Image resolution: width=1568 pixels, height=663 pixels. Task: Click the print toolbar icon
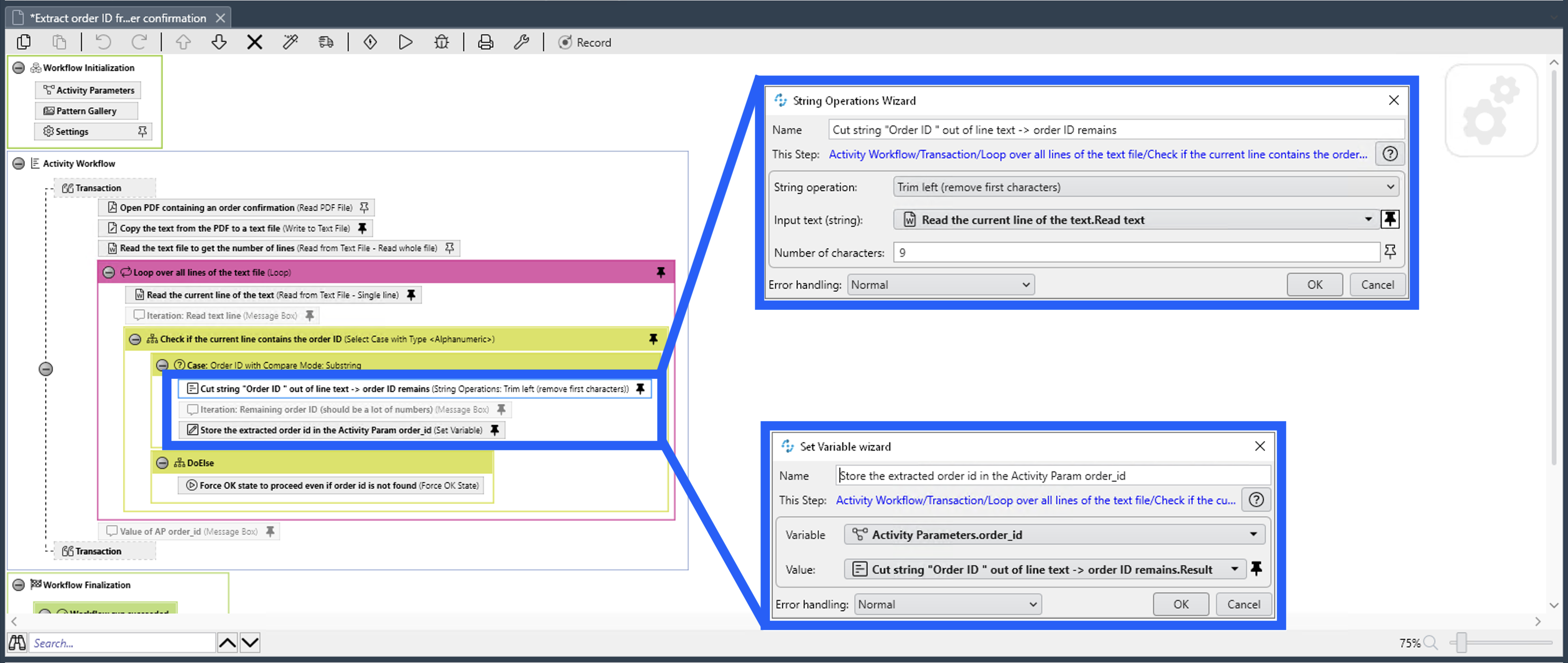(x=485, y=42)
